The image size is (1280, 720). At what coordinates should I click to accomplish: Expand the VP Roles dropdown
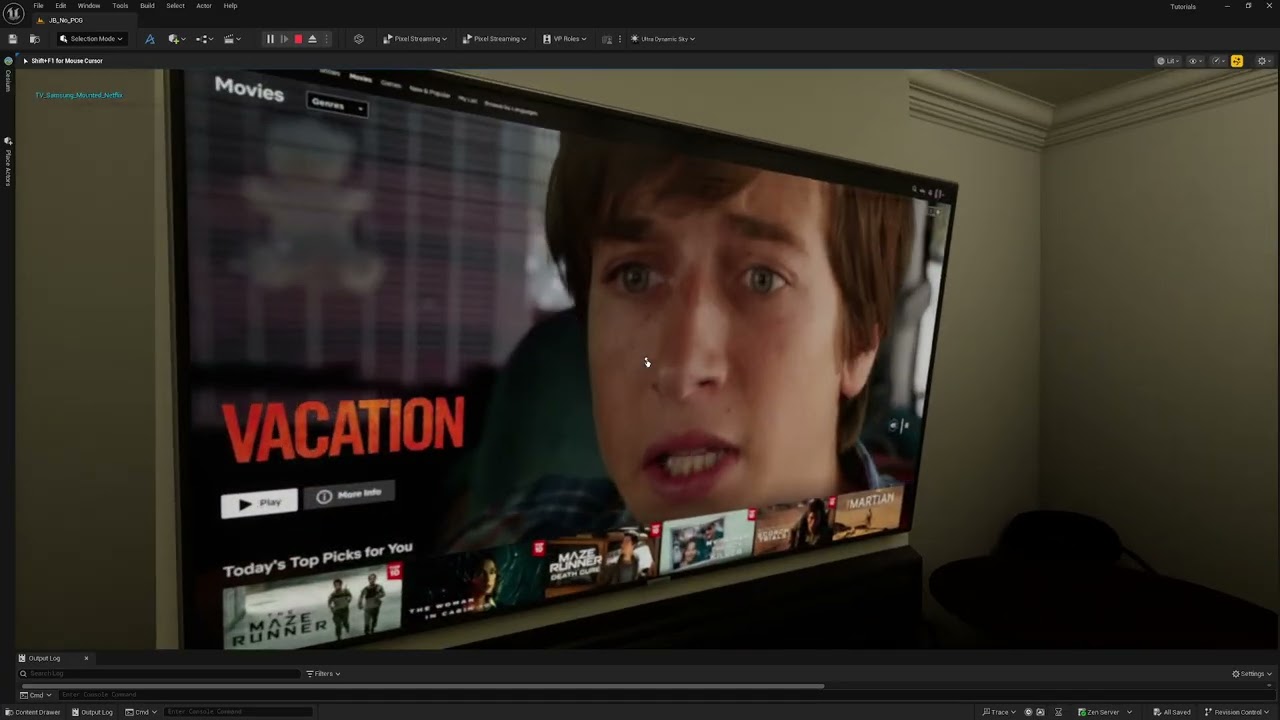564,39
